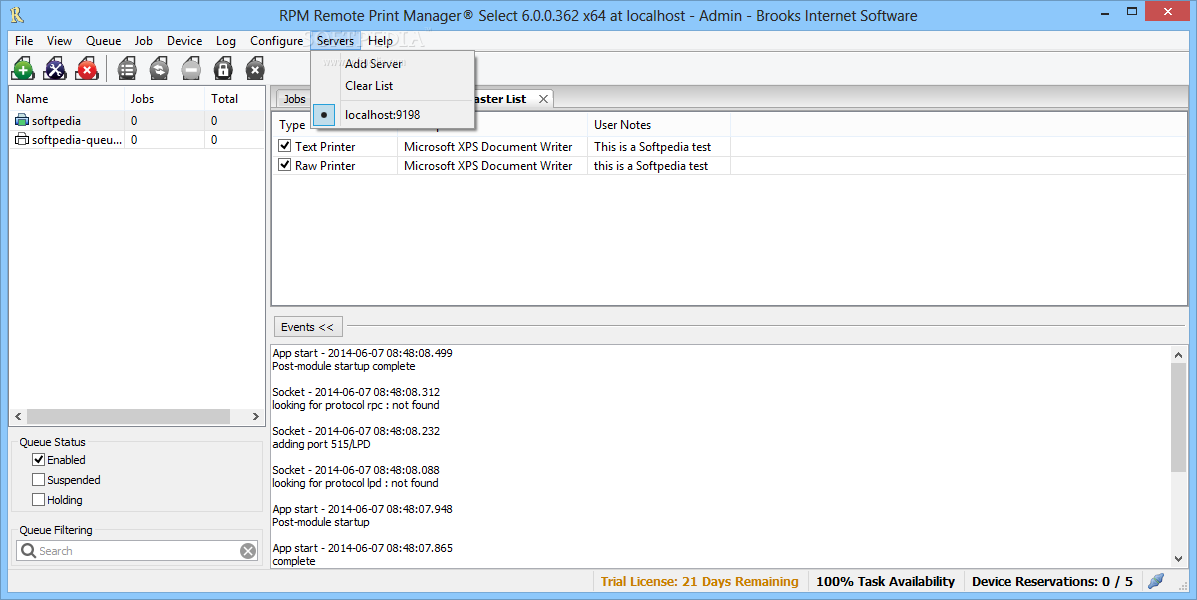Click the green plus Create Queue icon
Image resolution: width=1197 pixels, height=600 pixels.
tap(23, 69)
